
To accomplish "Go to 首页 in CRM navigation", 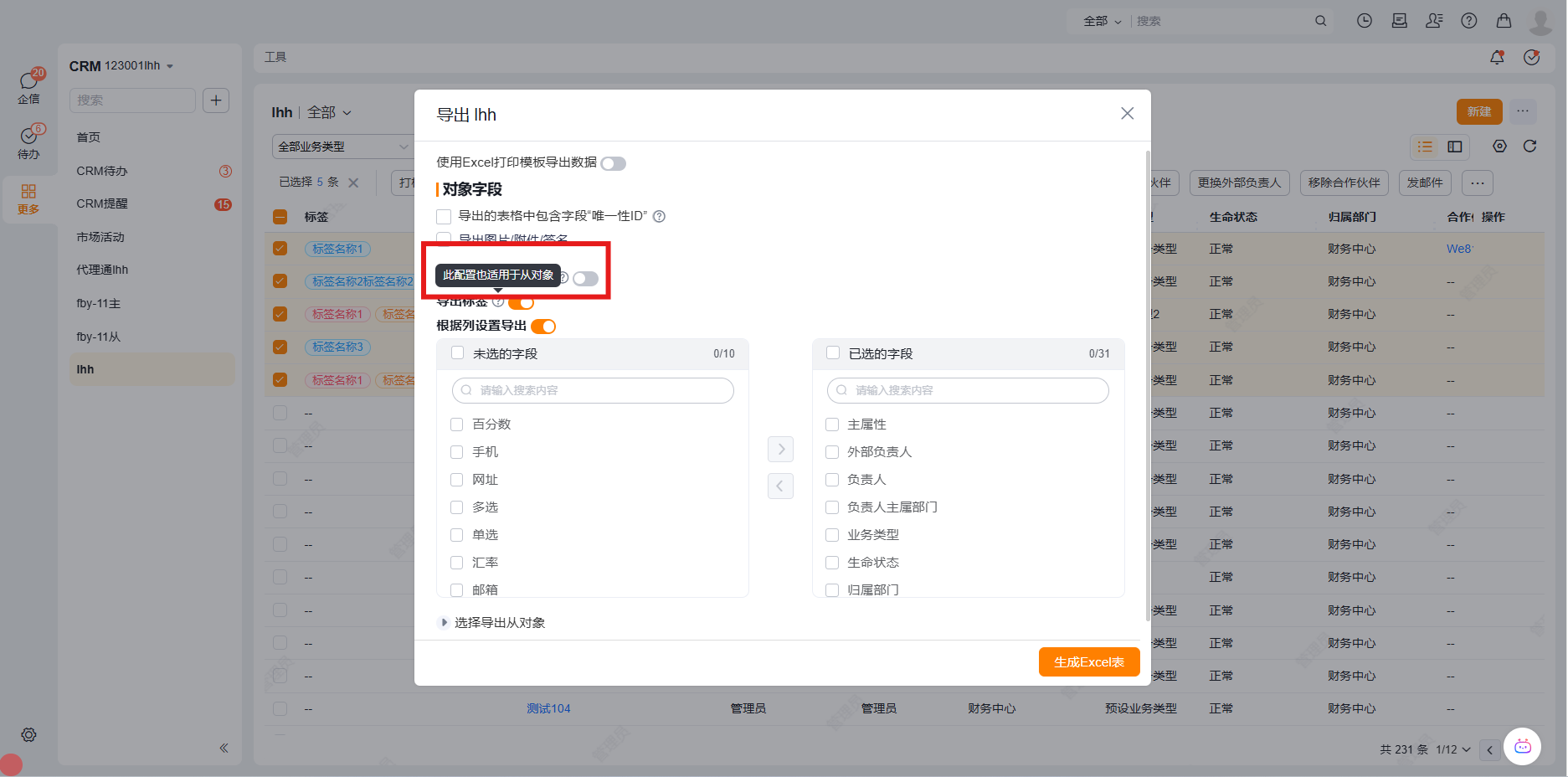I will 88,137.
